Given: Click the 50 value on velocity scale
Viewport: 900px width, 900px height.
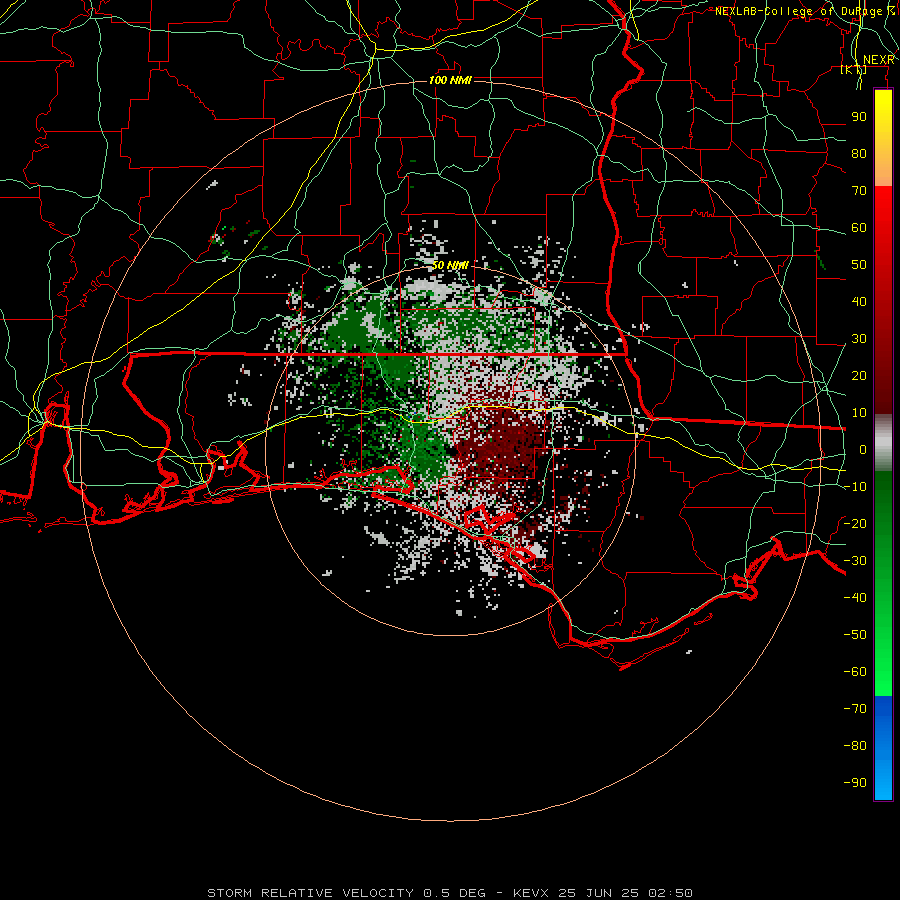Looking at the screenshot, I should (859, 265).
